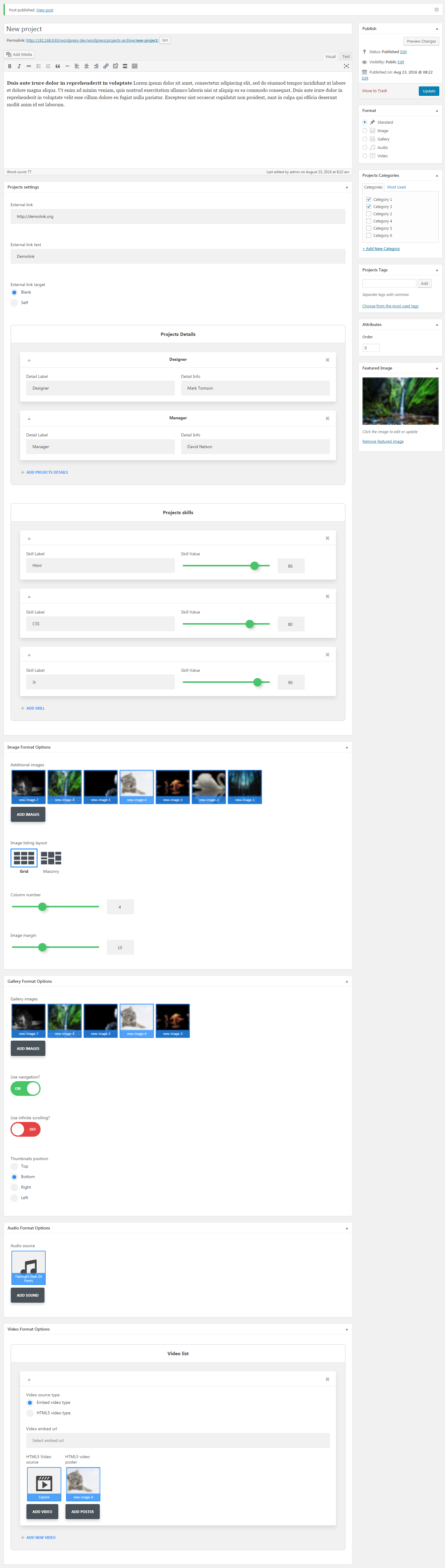Choose the Masonry image listing layout

(50, 858)
